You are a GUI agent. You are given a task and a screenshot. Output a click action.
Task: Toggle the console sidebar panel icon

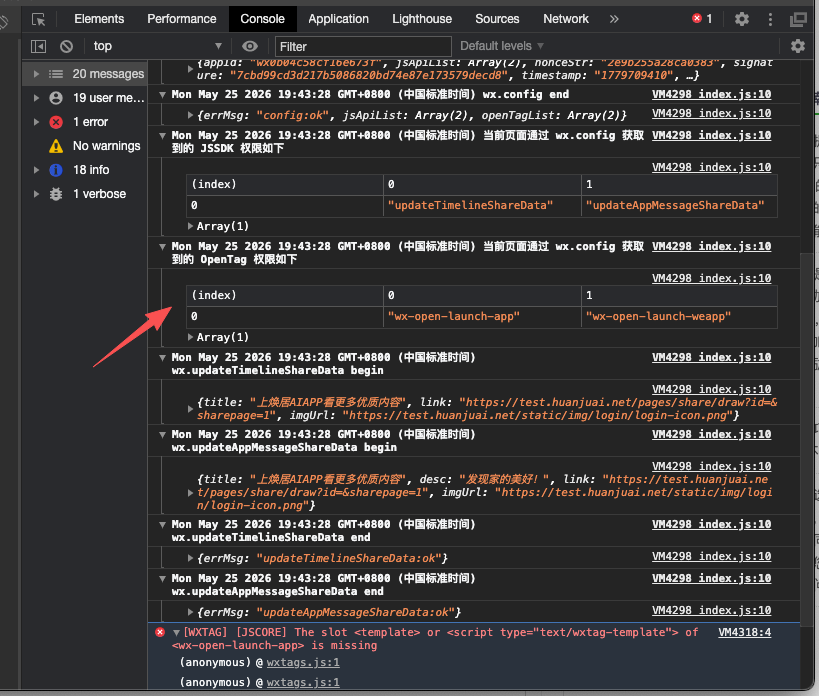tap(38, 46)
